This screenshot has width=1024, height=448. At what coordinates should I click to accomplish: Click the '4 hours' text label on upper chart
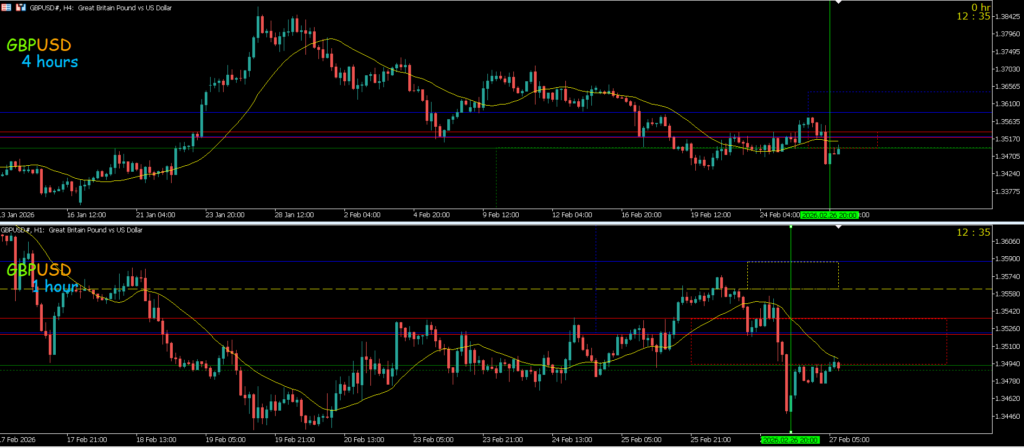tap(49, 62)
